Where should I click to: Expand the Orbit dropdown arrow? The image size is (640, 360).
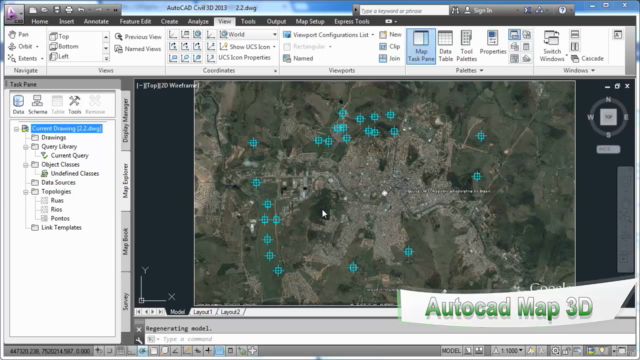click(x=37, y=47)
